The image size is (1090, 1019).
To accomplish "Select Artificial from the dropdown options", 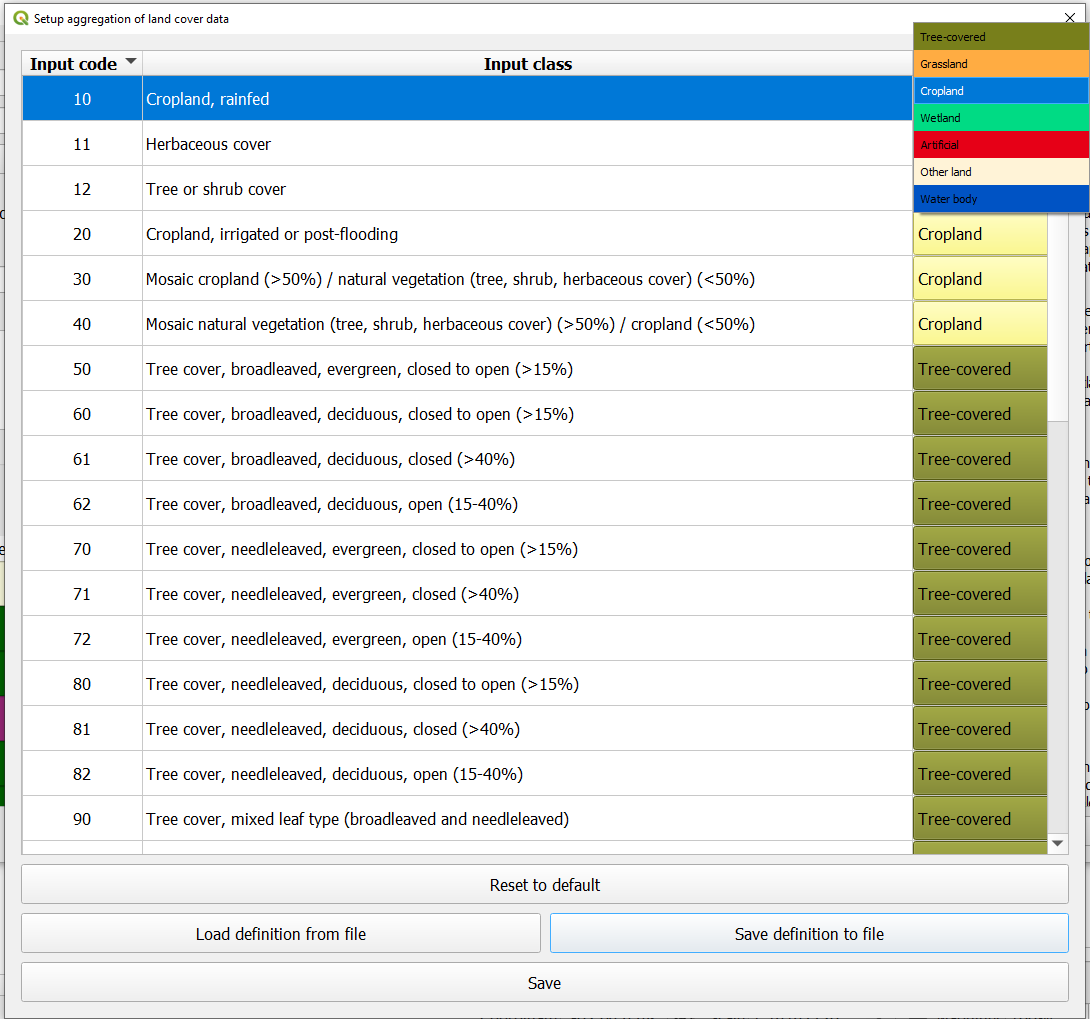I will click(x=1000, y=145).
